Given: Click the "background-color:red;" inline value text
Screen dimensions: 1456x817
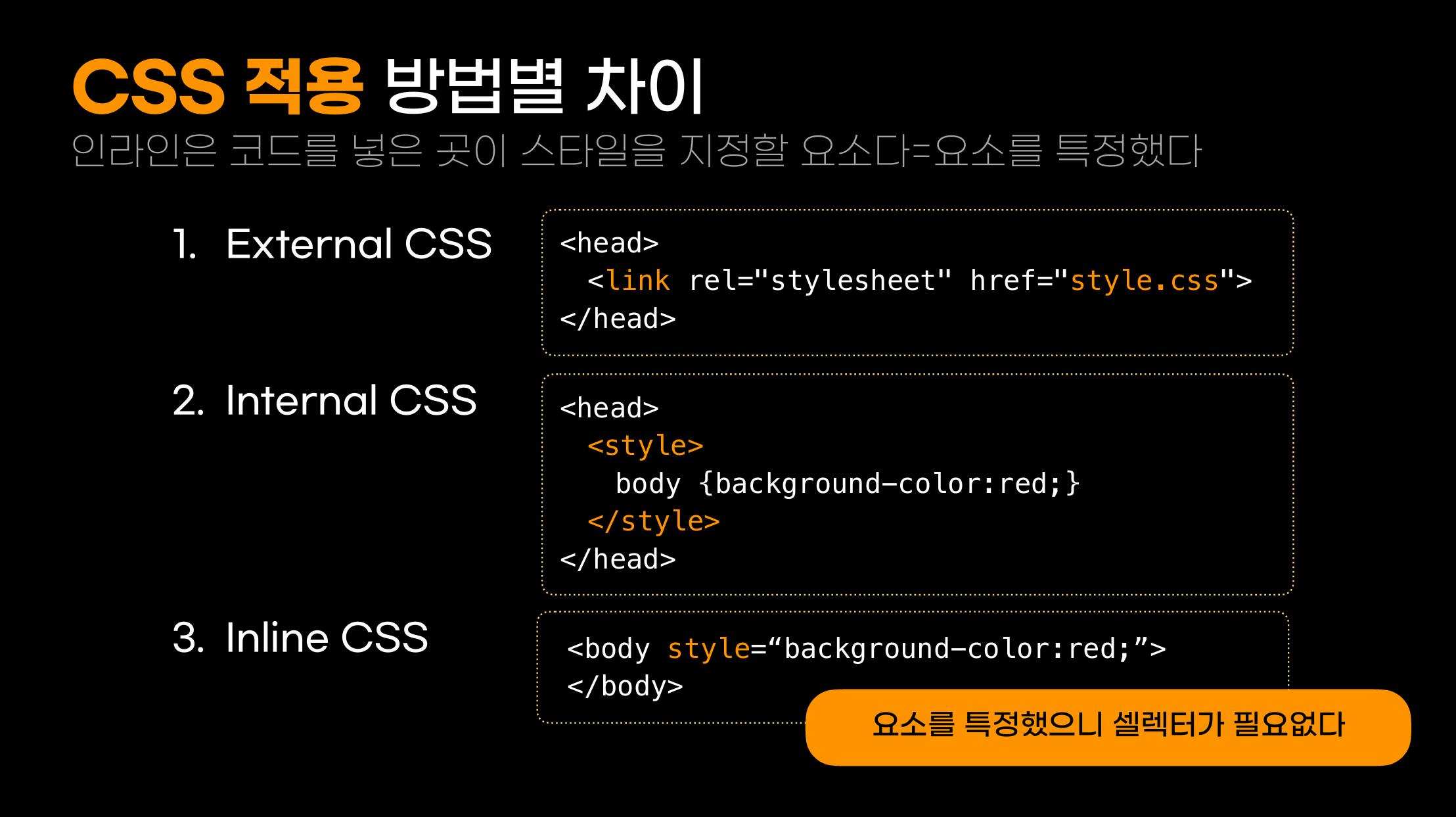Looking at the screenshot, I should (x=958, y=649).
